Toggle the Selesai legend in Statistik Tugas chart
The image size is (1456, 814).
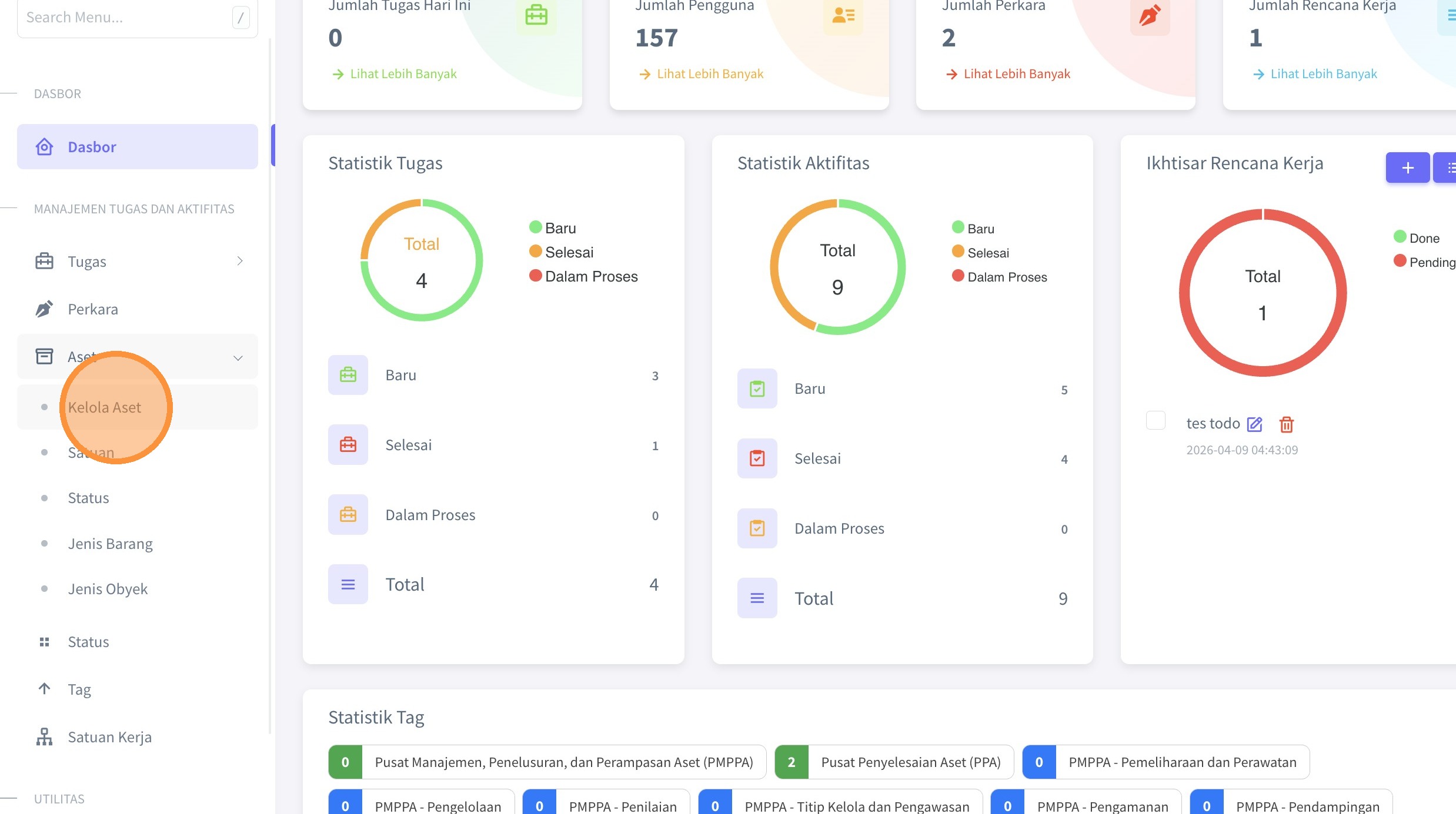pos(562,252)
